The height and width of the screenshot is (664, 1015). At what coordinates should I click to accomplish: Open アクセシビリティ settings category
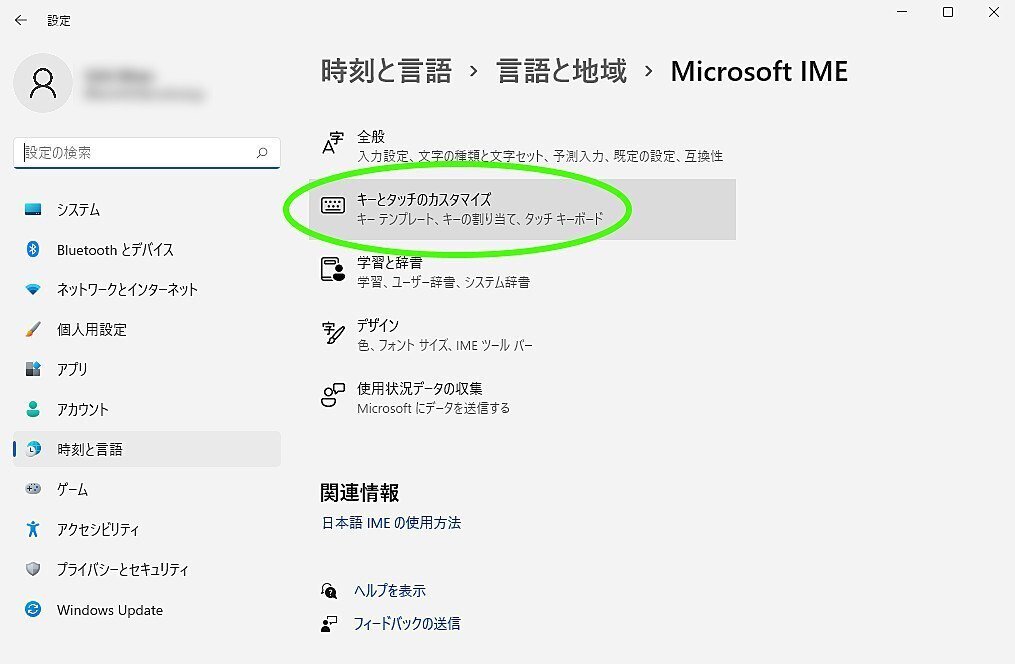147,529
